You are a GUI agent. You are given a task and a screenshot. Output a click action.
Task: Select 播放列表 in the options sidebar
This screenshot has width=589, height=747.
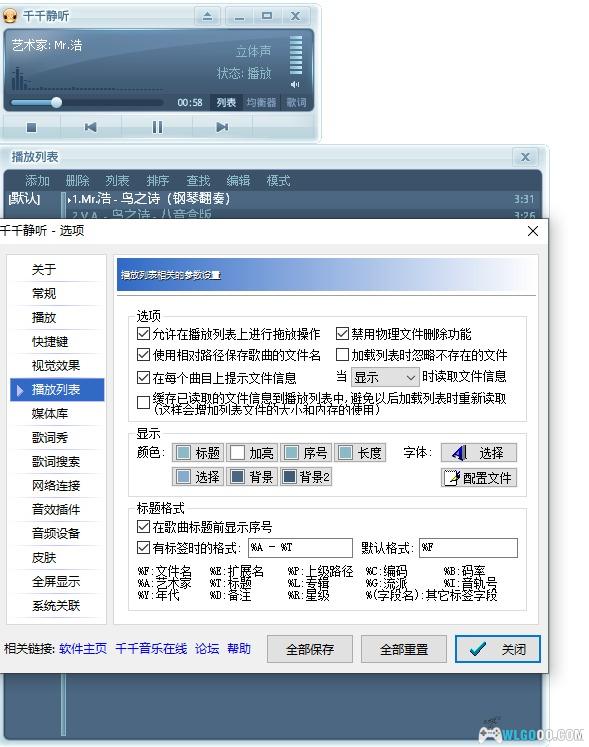pos(57,390)
